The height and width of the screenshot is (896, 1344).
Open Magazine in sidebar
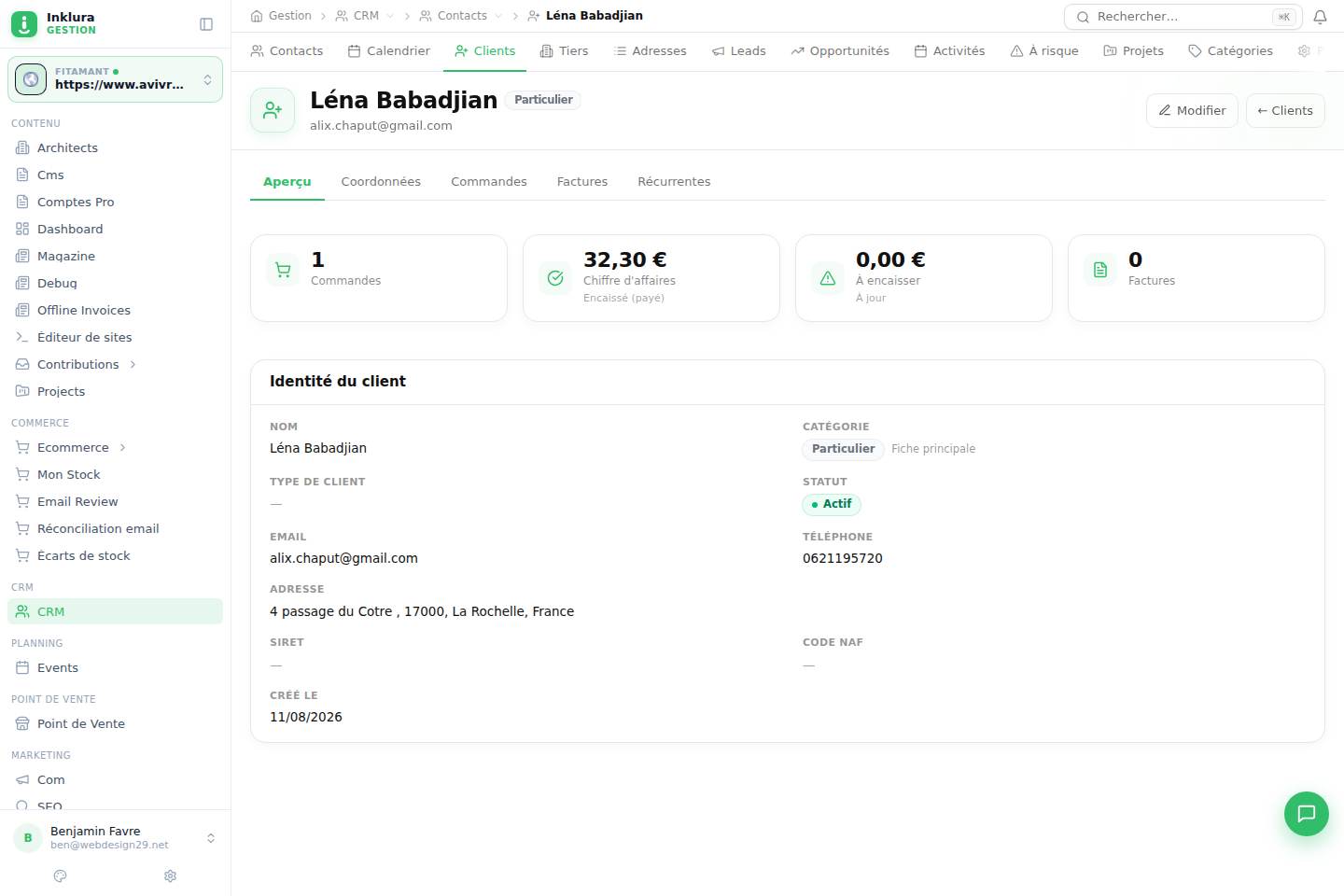click(116, 256)
